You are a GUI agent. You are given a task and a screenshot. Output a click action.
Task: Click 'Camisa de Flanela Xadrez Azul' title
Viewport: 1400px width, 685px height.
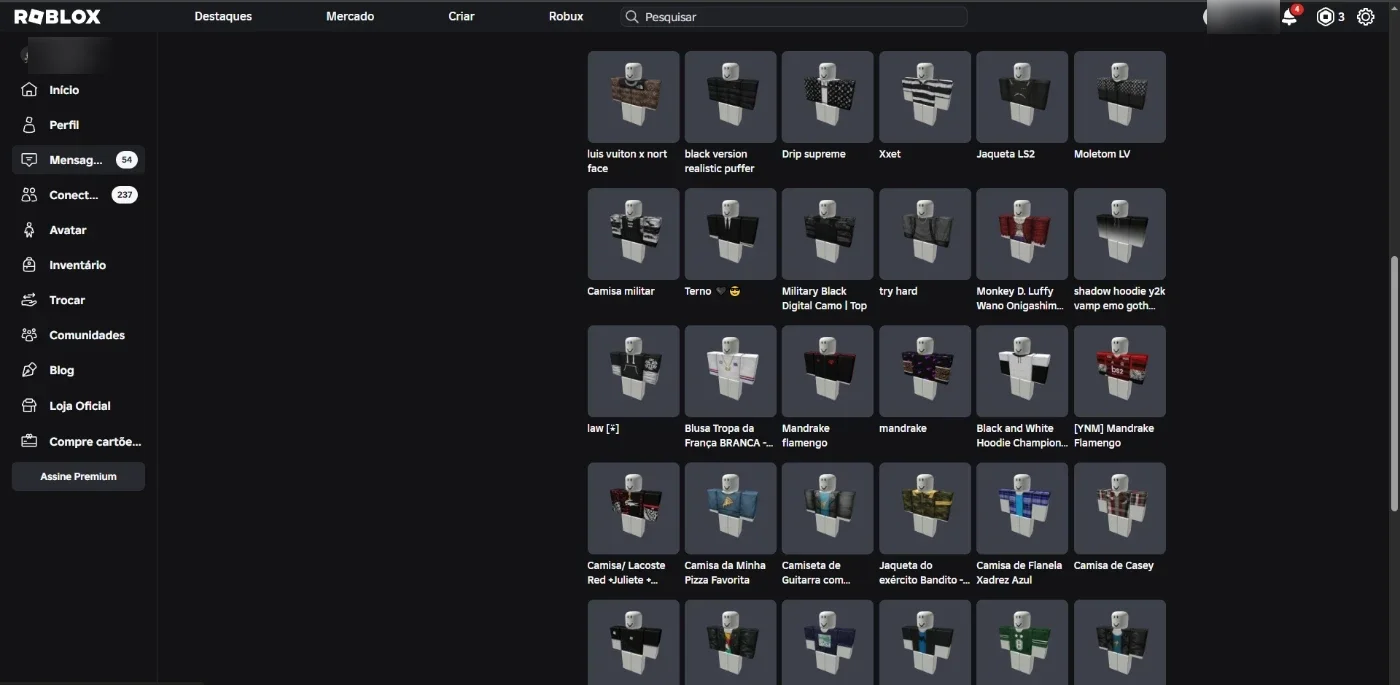pyautogui.click(x=1020, y=572)
